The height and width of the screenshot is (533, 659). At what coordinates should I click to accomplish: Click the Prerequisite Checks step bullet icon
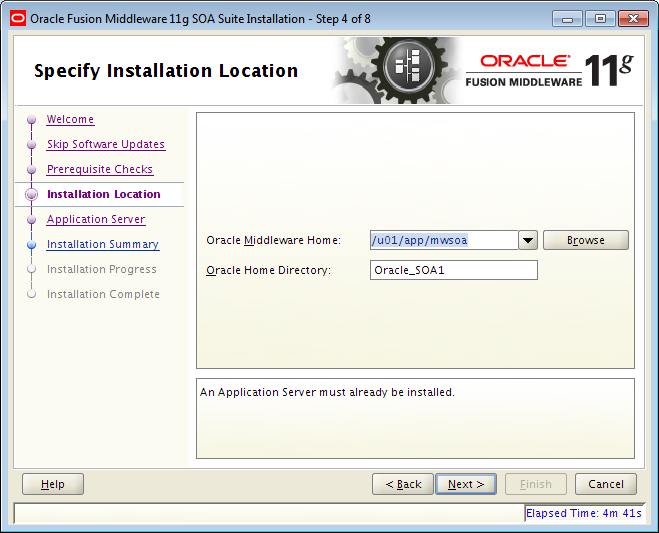(x=32, y=169)
